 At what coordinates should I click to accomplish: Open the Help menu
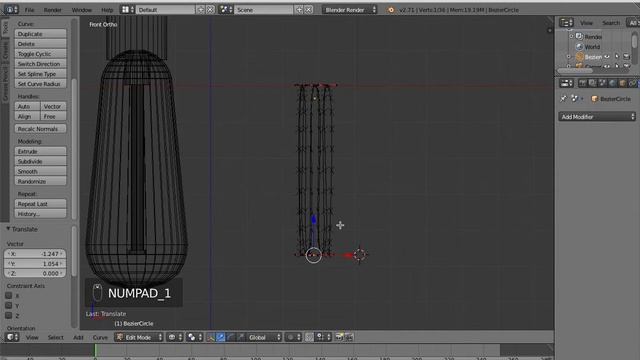click(107, 10)
